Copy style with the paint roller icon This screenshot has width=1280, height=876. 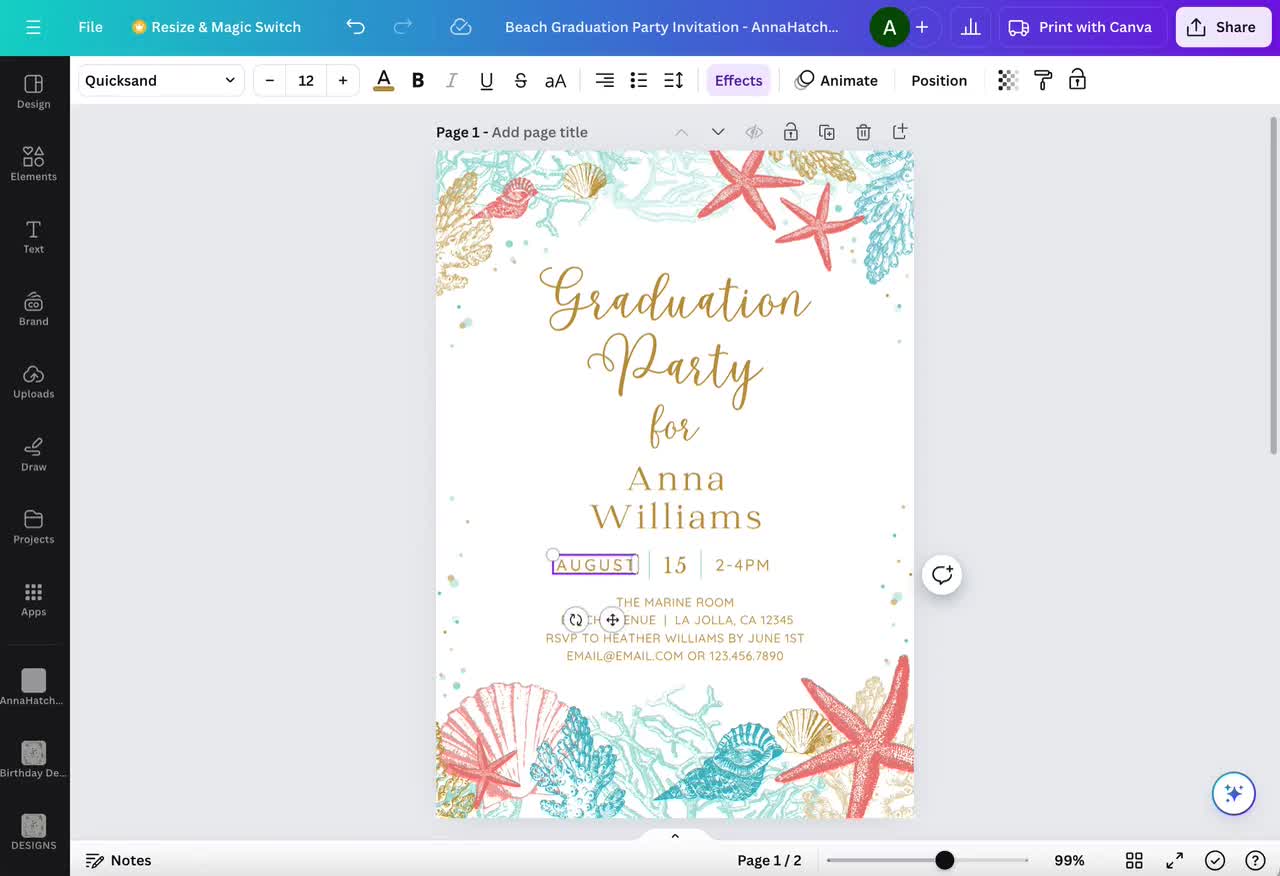(x=1042, y=80)
